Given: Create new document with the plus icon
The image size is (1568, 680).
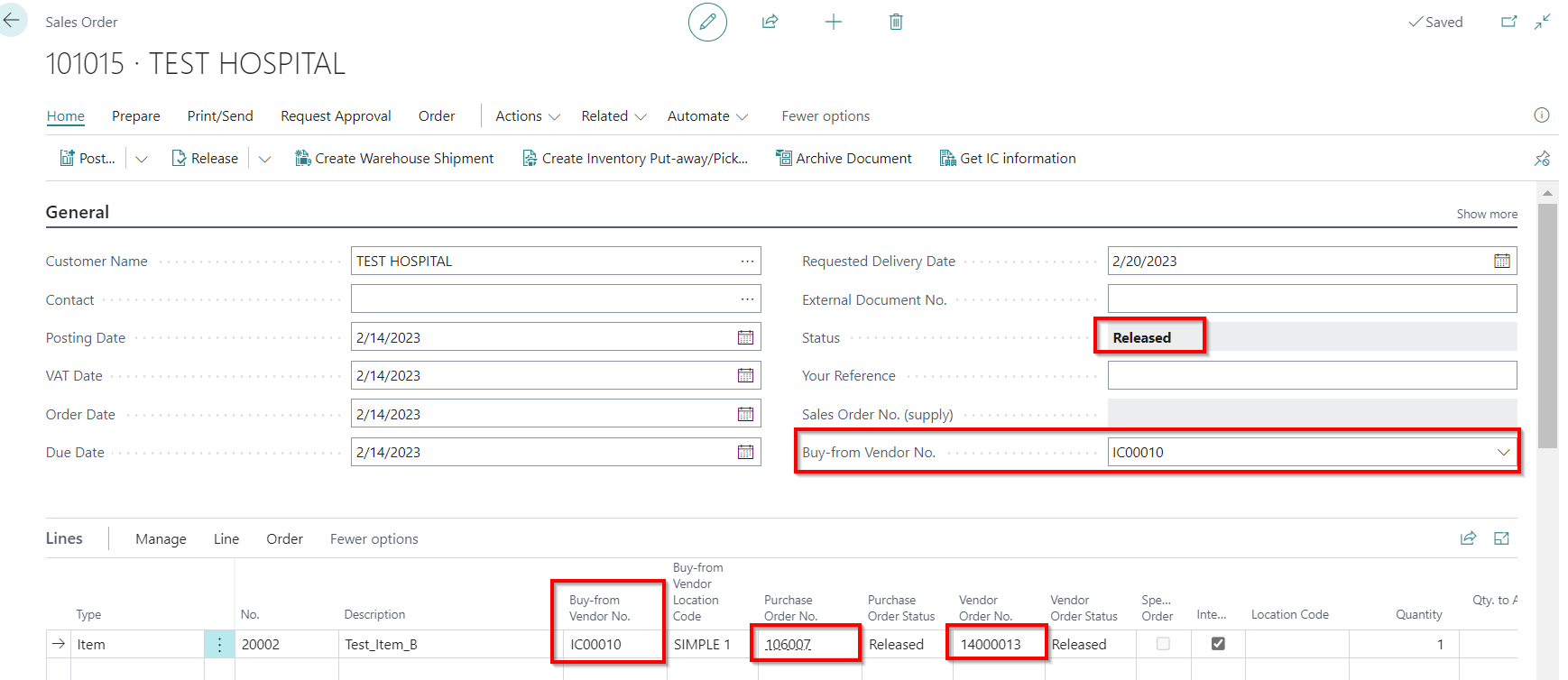Looking at the screenshot, I should pos(834,22).
